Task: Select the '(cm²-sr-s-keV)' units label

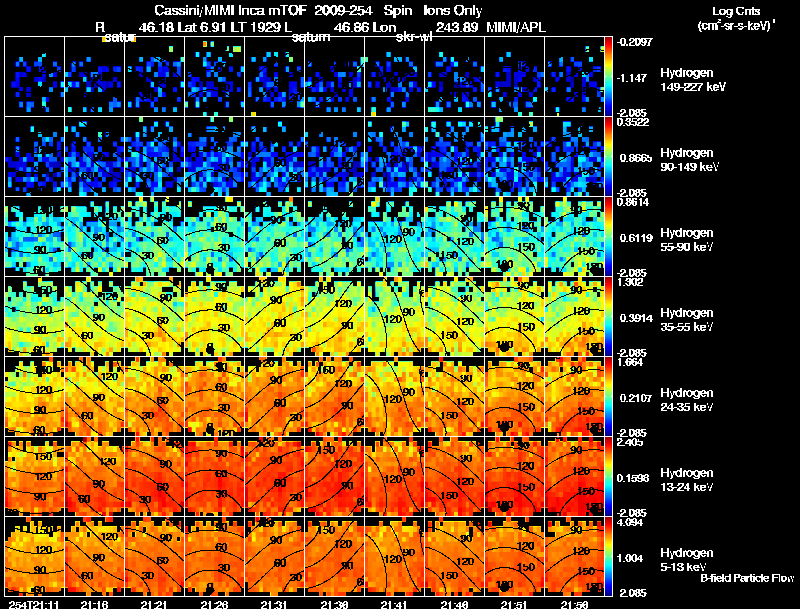Action: (735, 26)
